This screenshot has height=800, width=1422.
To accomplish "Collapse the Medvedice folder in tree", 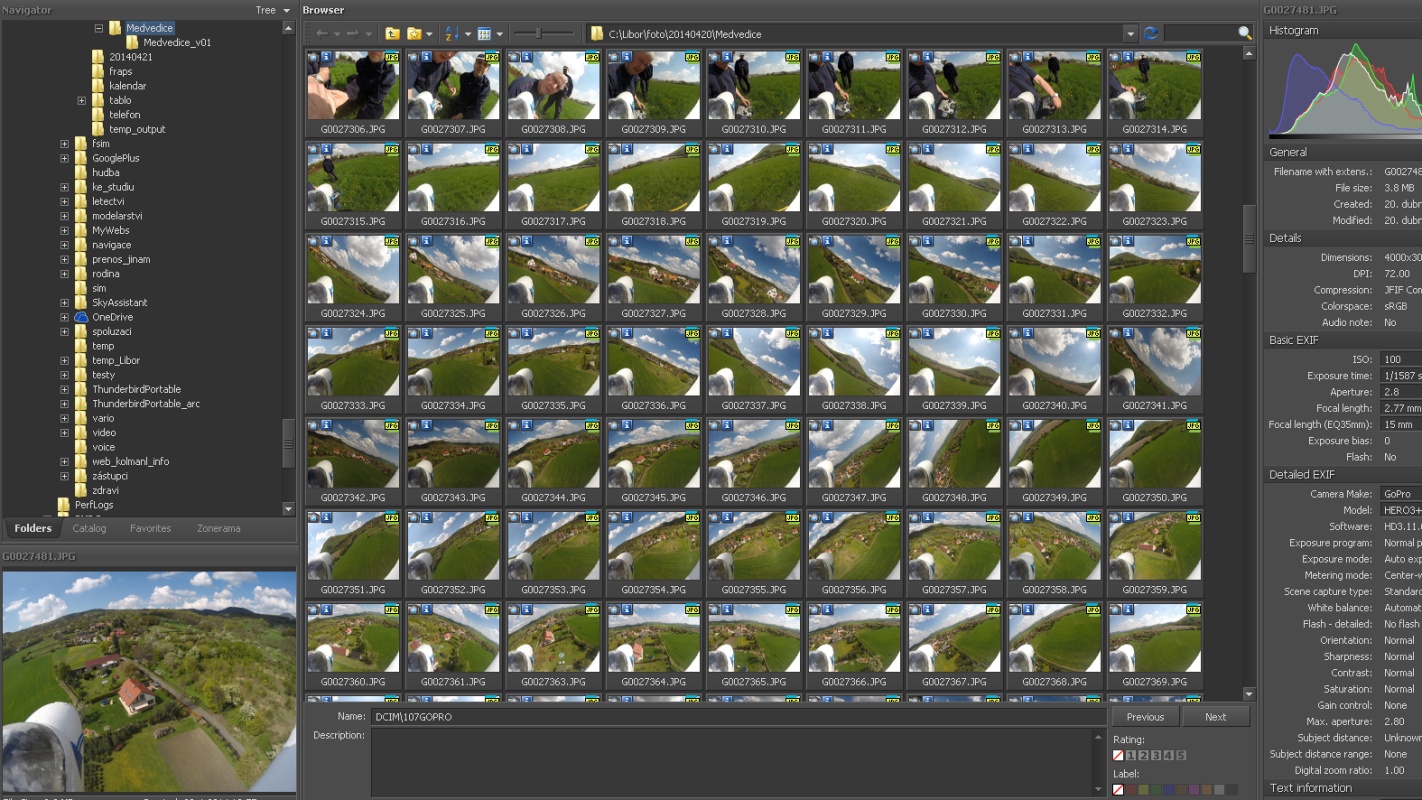I will click(x=99, y=29).
